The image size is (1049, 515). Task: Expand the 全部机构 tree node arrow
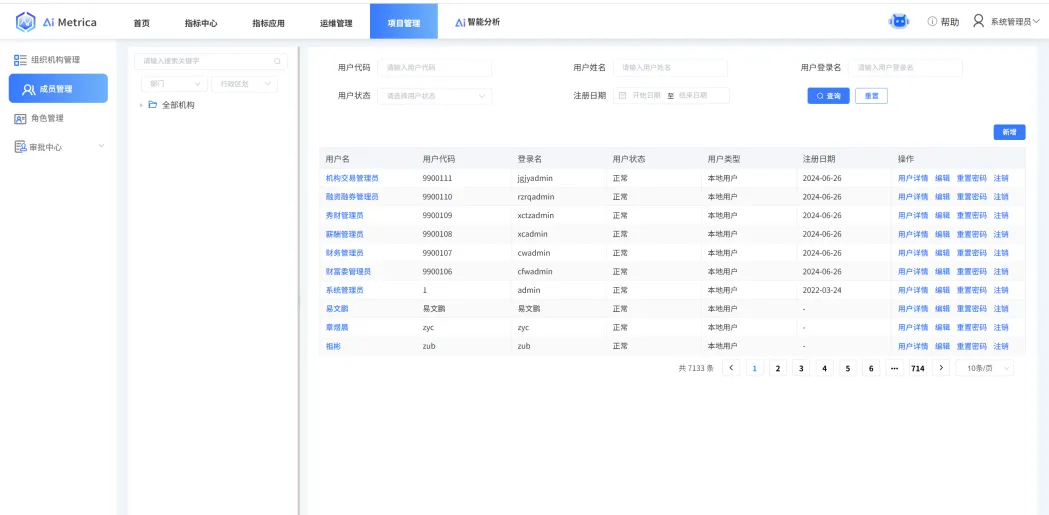click(x=141, y=105)
